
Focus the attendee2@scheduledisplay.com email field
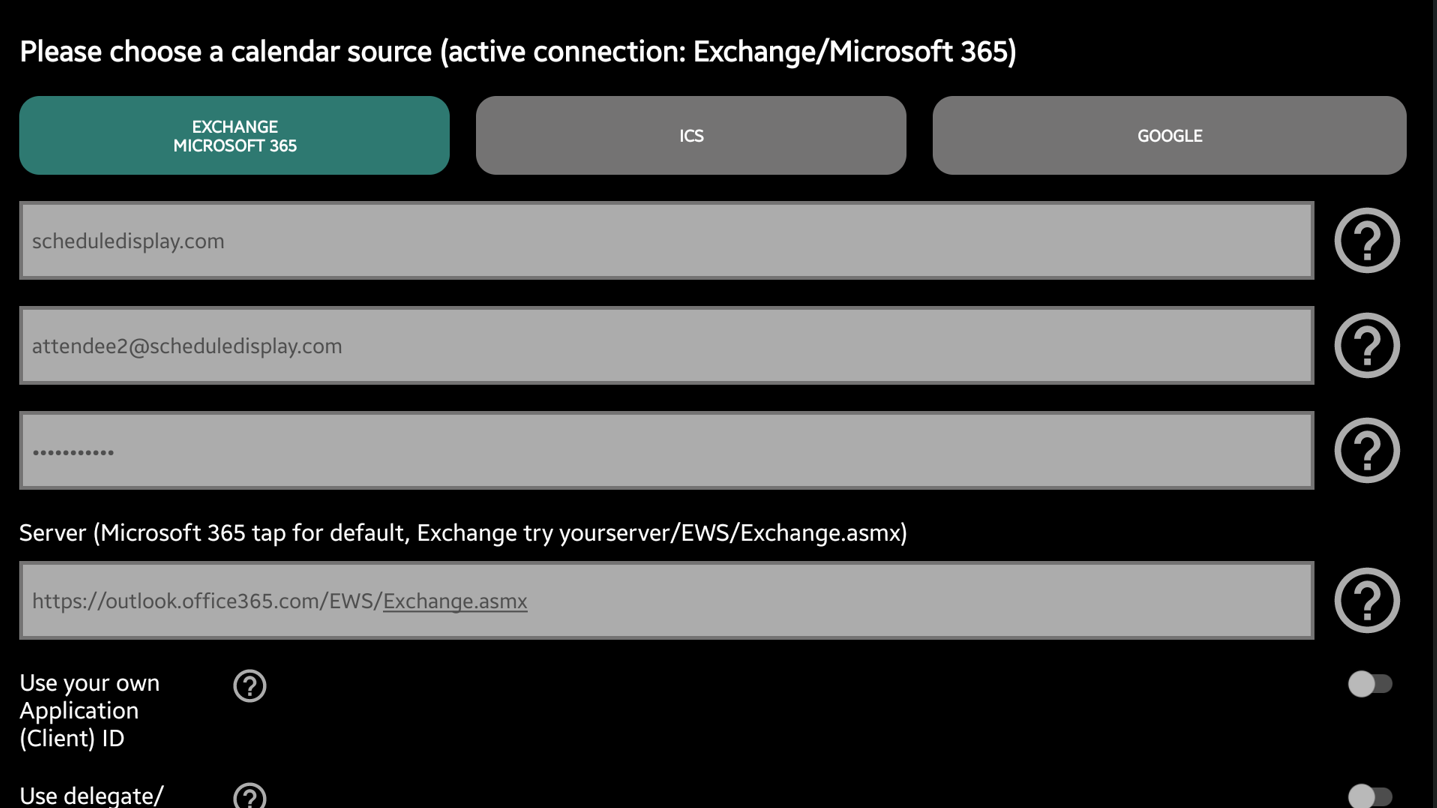(x=666, y=346)
